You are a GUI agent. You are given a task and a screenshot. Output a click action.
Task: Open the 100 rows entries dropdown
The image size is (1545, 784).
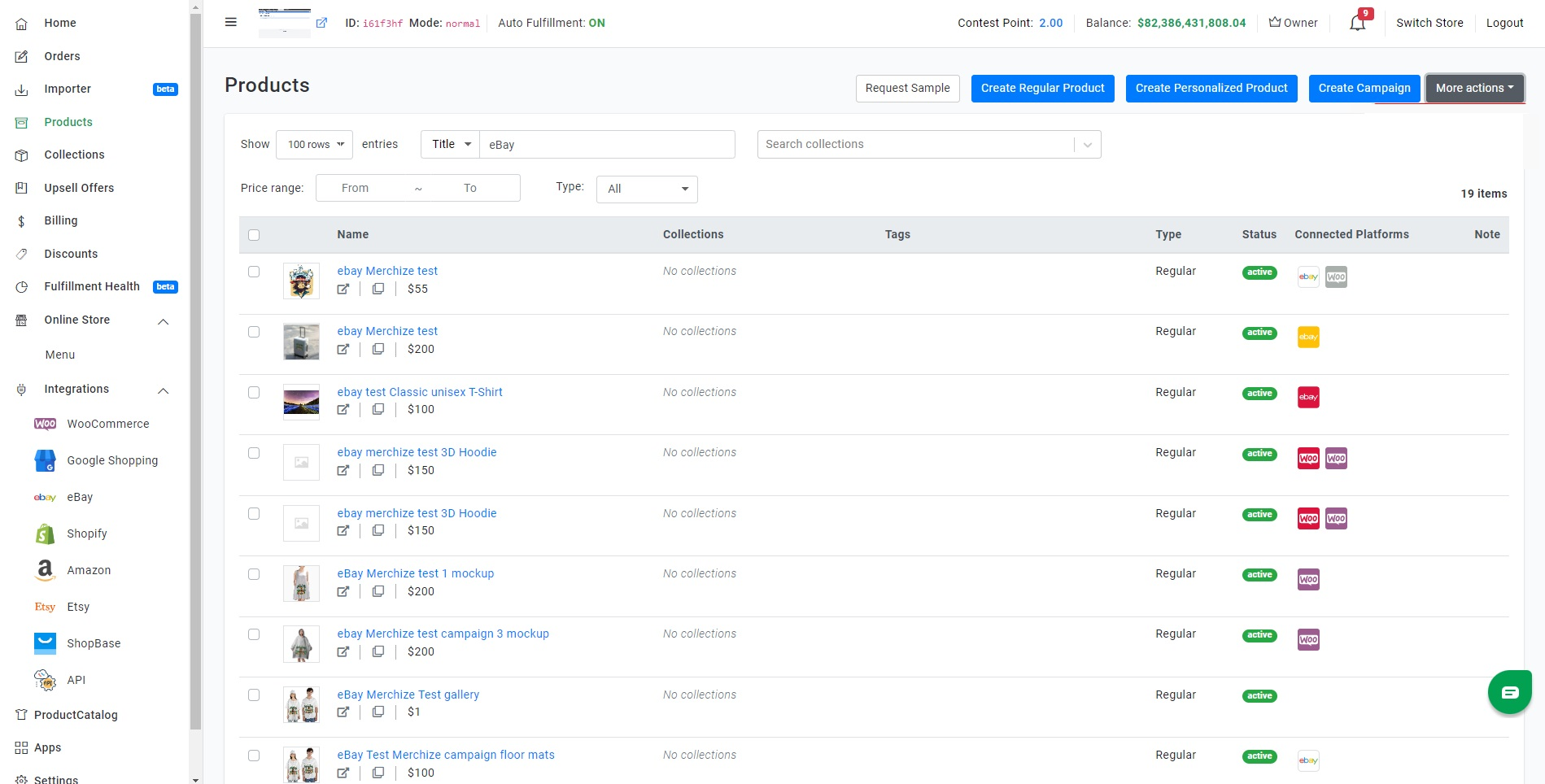(x=315, y=145)
